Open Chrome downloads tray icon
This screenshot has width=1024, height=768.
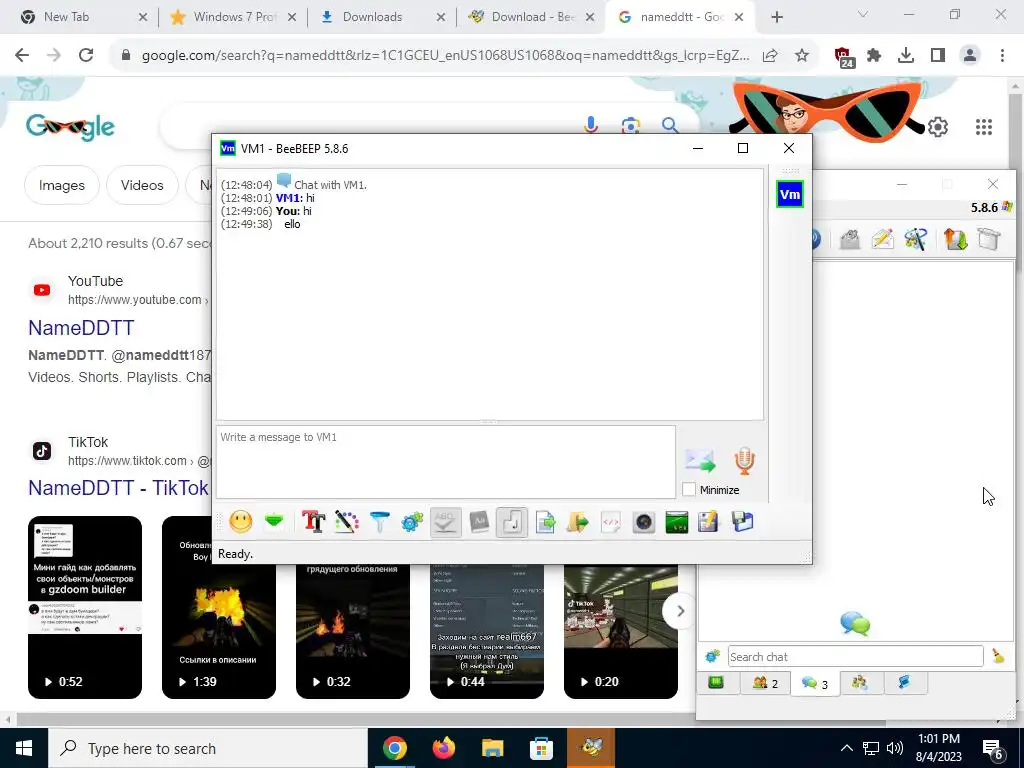(x=906, y=56)
